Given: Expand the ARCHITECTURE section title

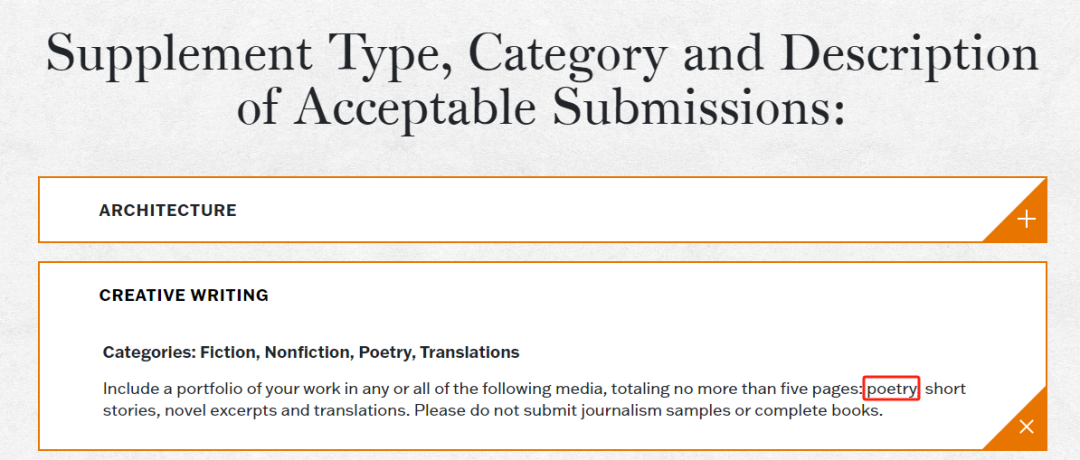Looking at the screenshot, I should pos(168,211).
